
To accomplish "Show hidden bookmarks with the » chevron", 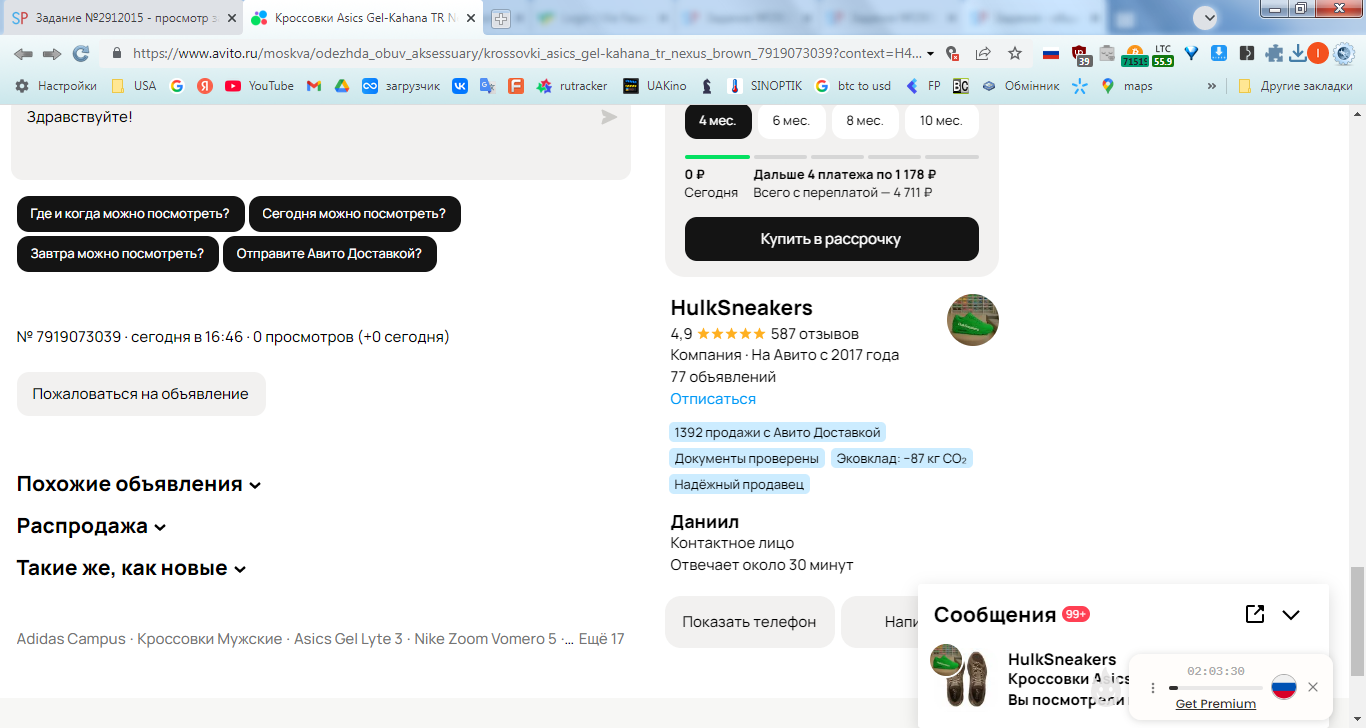I will (1212, 86).
